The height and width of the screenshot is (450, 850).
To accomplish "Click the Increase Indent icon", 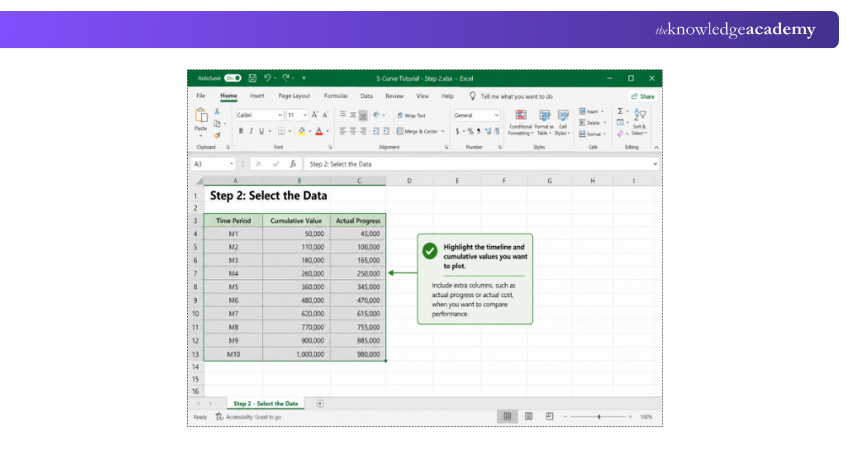I will click(386, 131).
